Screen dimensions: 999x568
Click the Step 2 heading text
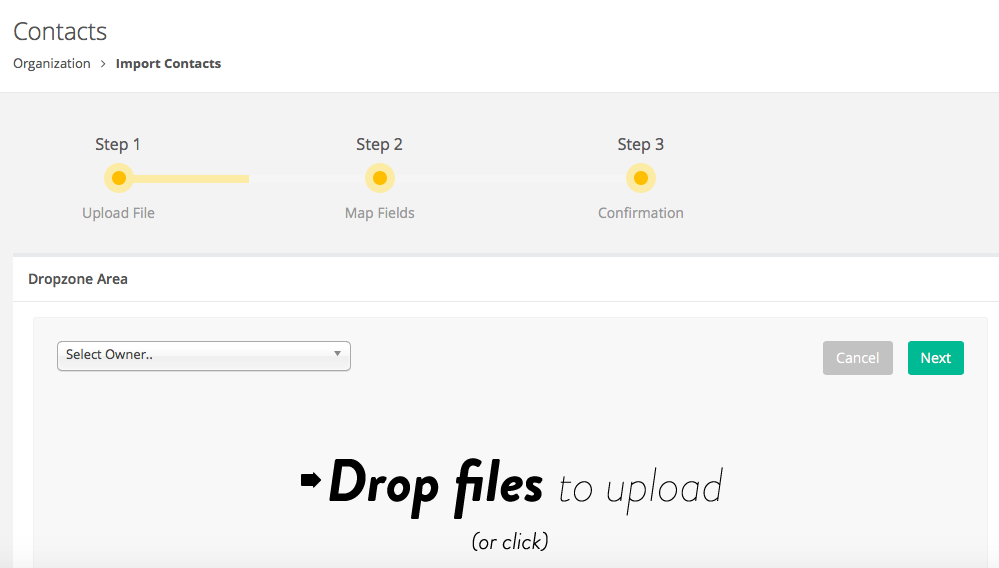coord(379,145)
